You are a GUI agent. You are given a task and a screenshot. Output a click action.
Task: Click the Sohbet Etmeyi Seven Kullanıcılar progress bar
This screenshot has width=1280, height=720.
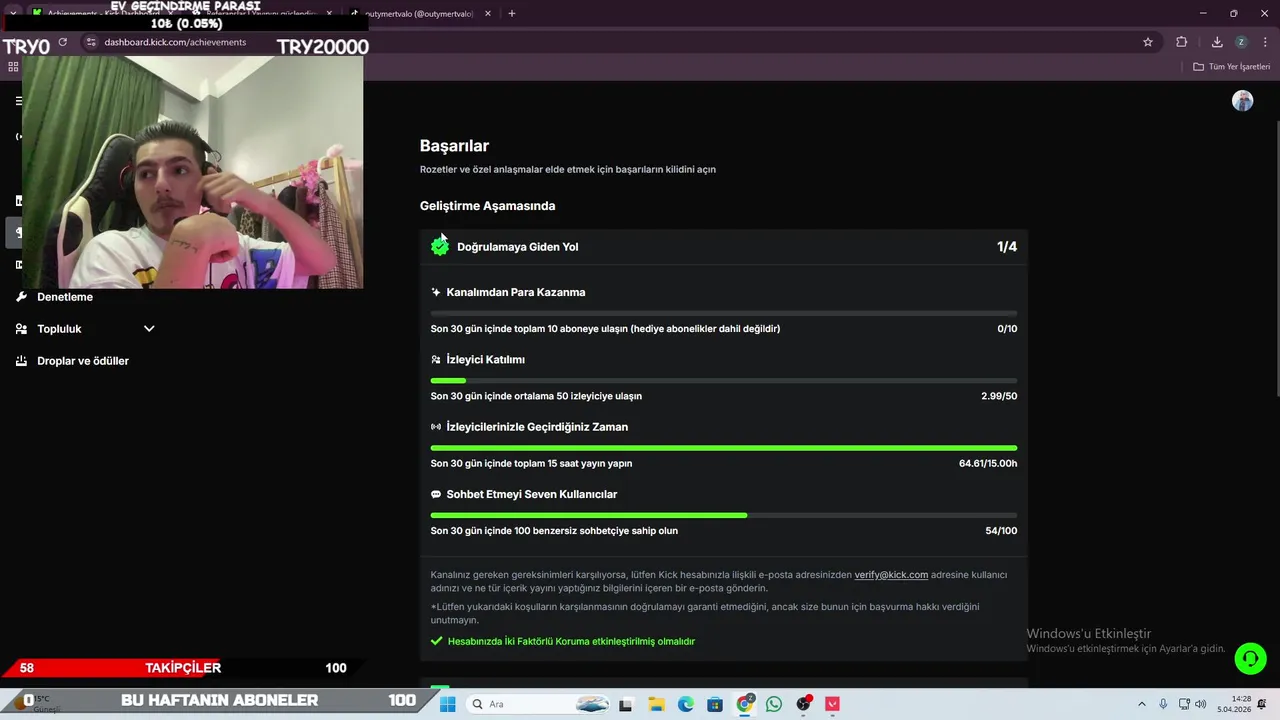click(724, 515)
